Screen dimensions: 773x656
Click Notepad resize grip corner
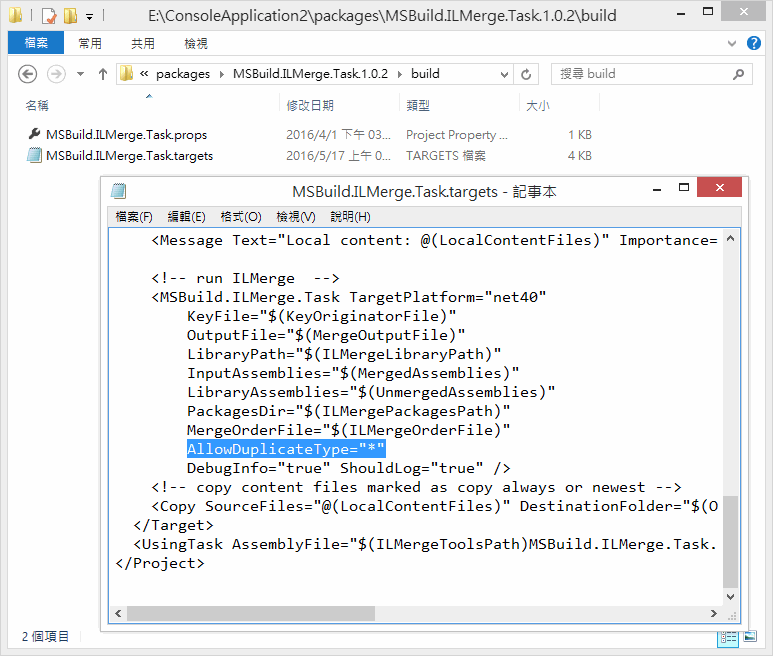coord(732,616)
